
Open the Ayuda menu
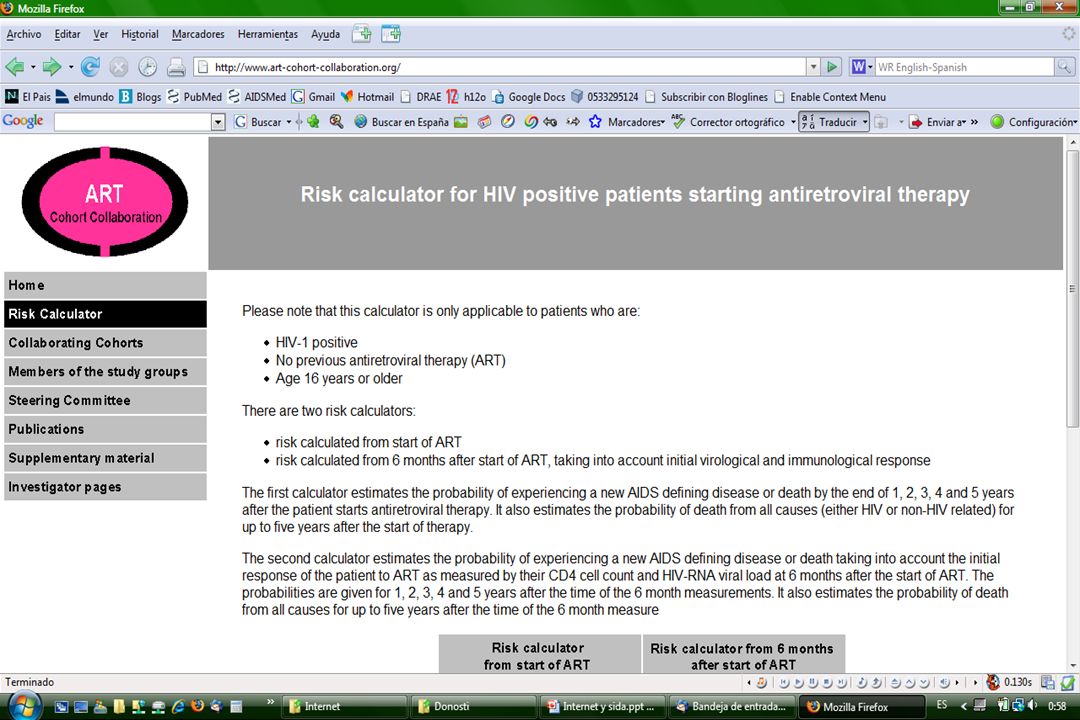(326, 34)
